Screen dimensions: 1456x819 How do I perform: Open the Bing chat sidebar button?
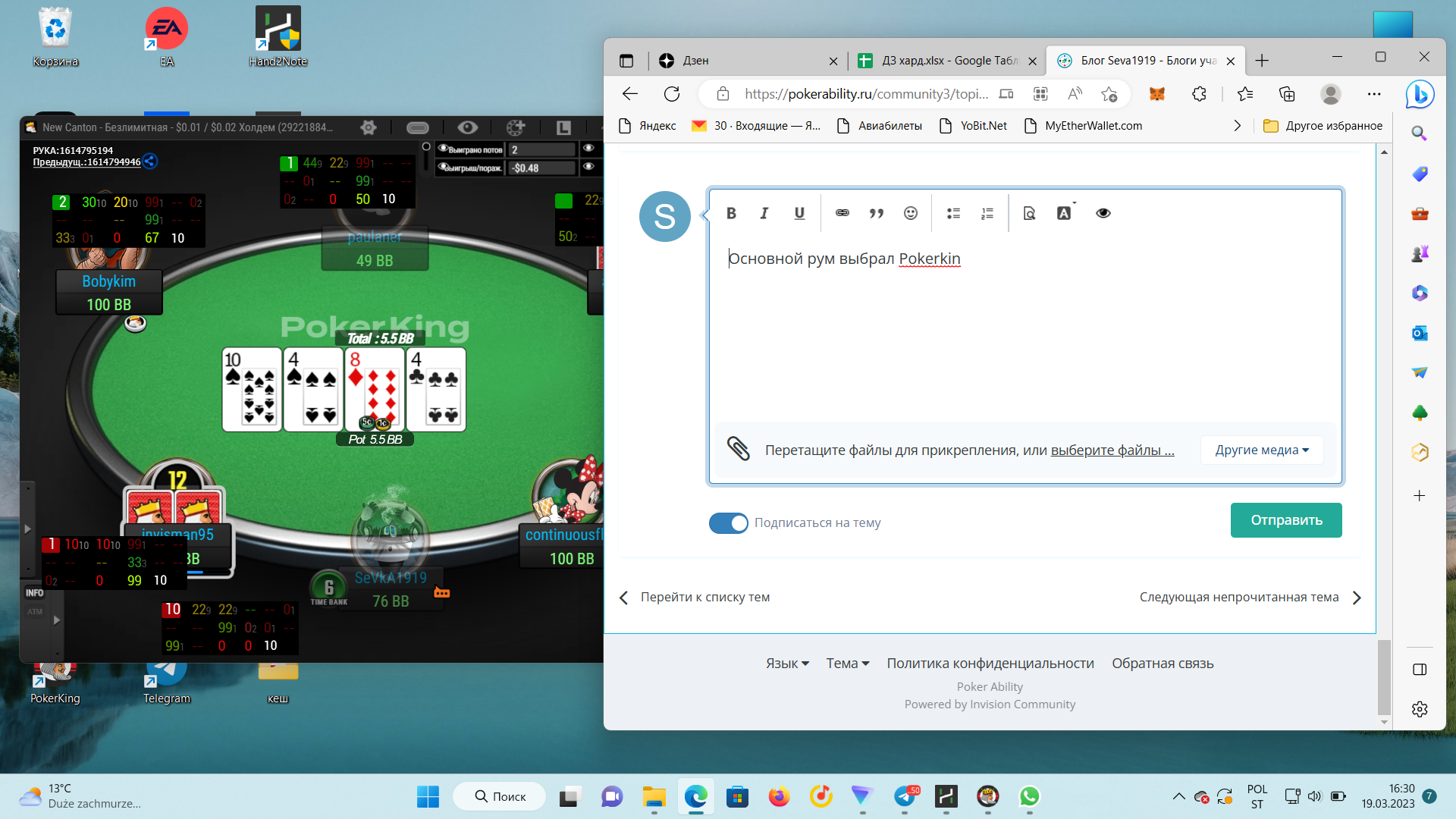pyautogui.click(x=1420, y=94)
